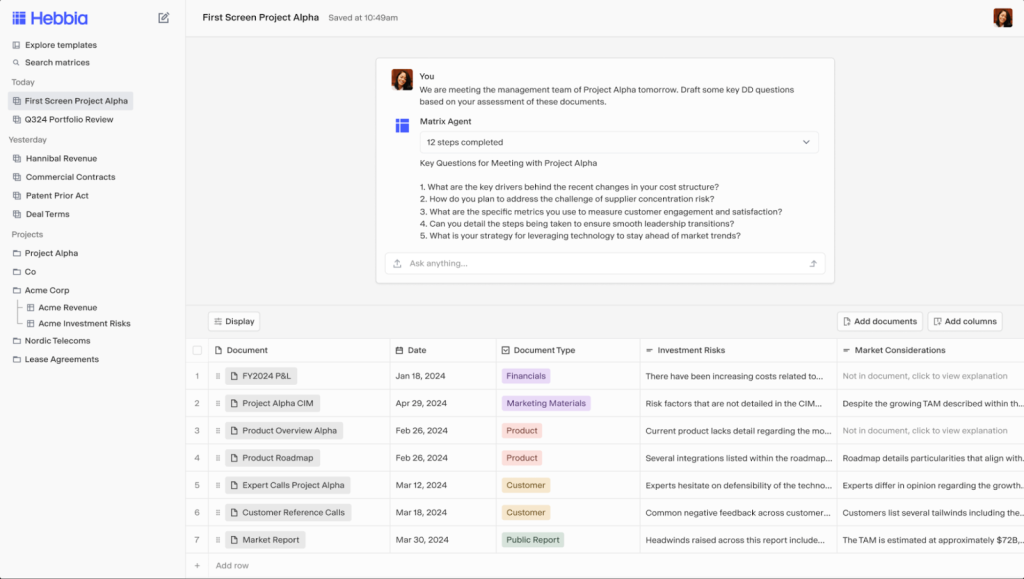Click the Matrix Agent grid icon

pyautogui.click(x=402, y=125)
